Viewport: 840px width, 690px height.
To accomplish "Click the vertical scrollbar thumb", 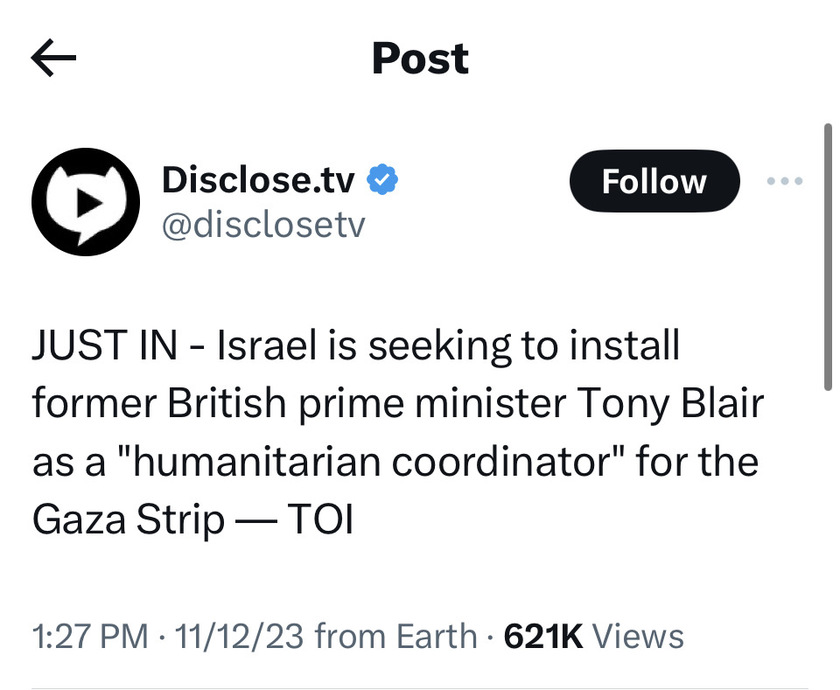I will [828, 257].
